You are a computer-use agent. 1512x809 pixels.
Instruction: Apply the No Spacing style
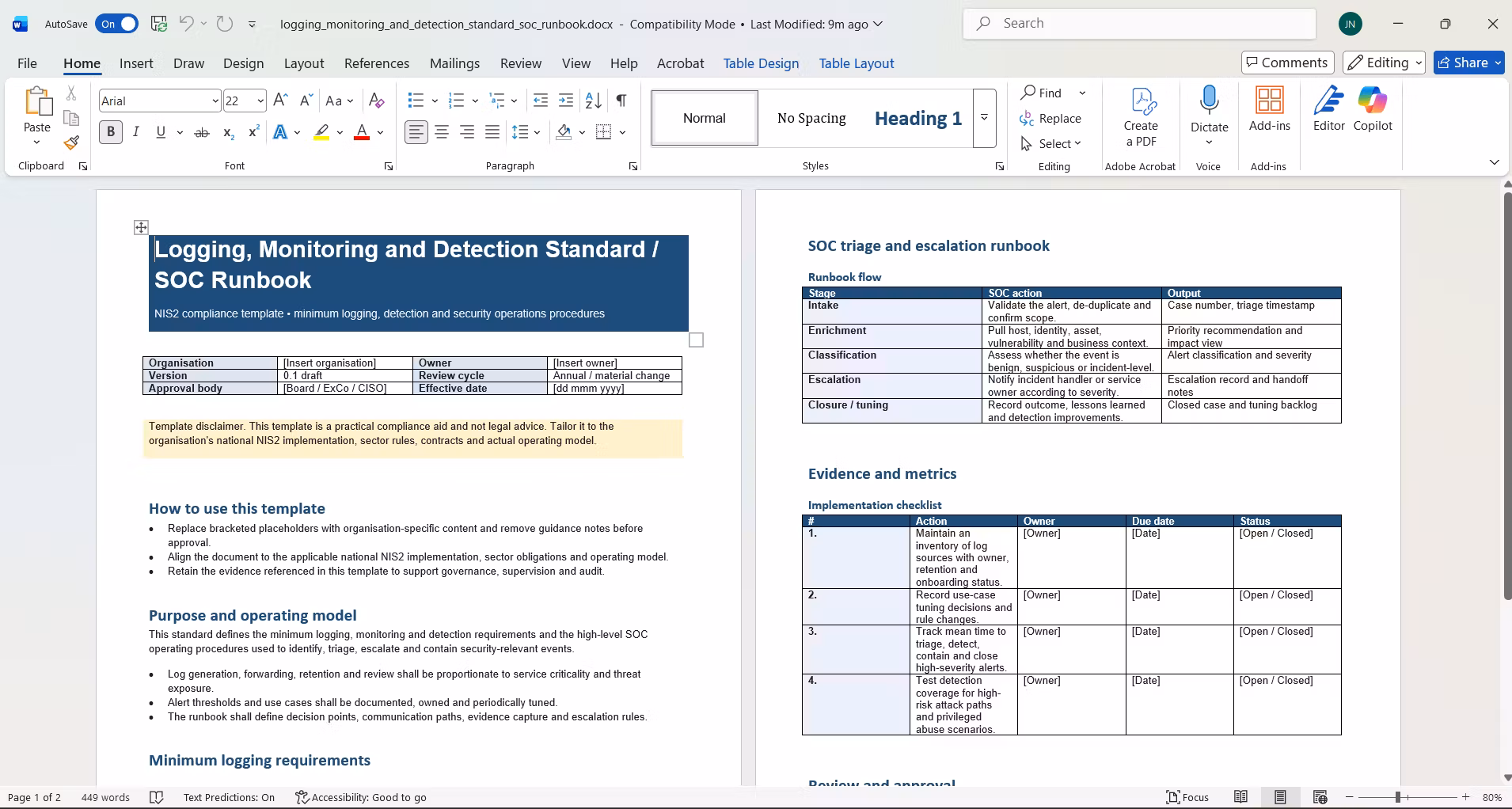[x=811, y=118]
